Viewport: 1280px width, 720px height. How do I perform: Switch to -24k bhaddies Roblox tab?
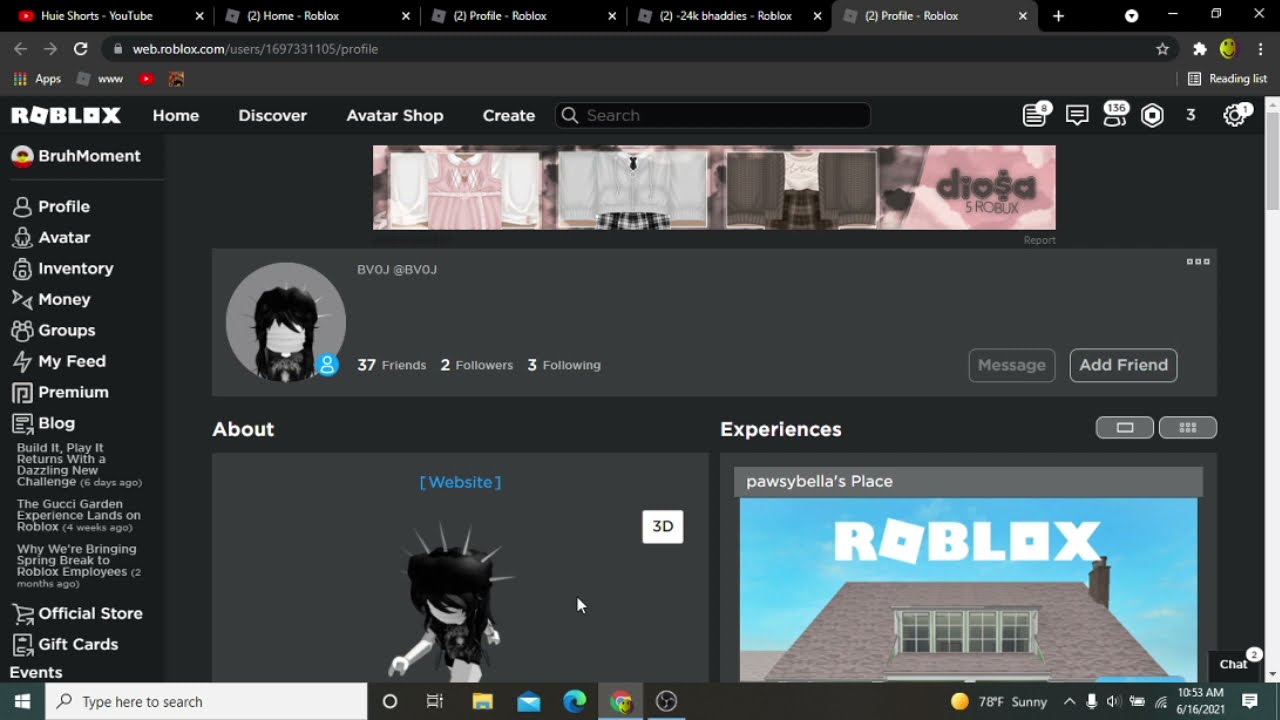coord(728,16)
